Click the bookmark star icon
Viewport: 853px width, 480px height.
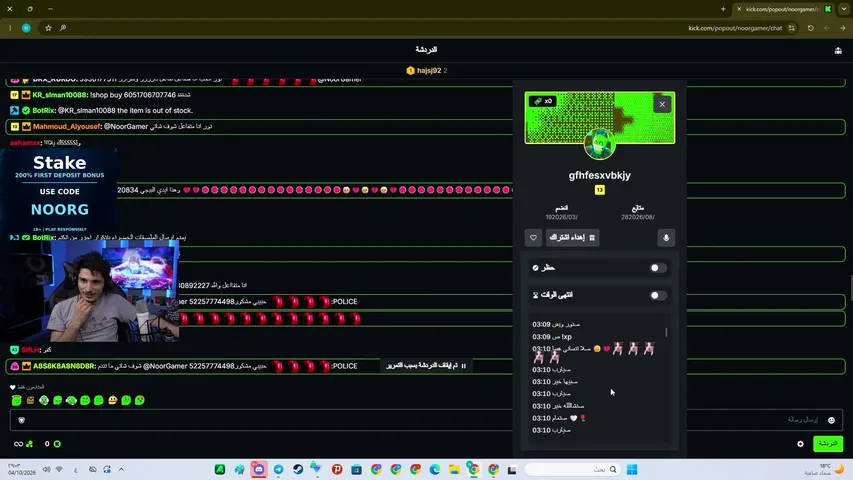(x=48, y=28)
